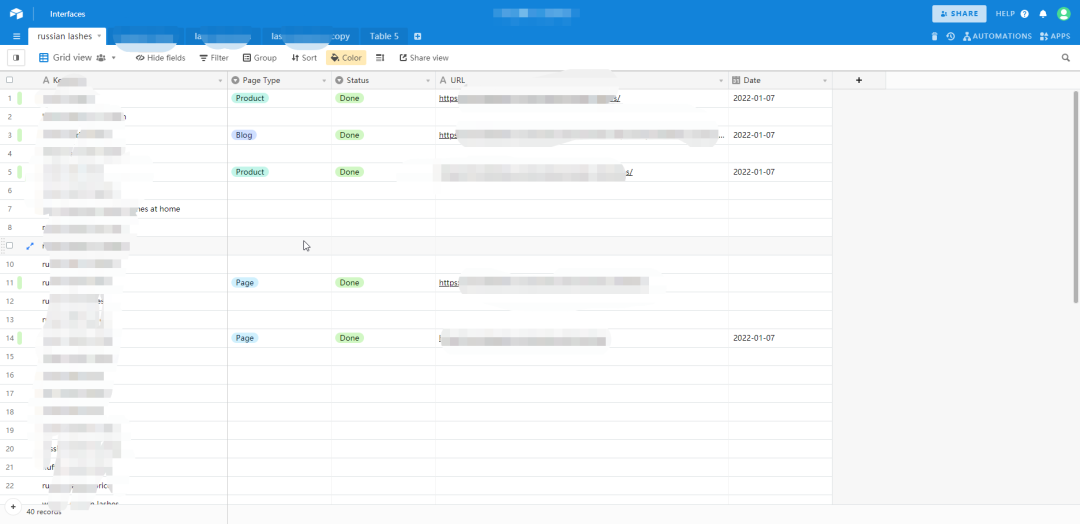This screenshot has height=524, width=1080.
Task: Open the Page Type field dropdown
Action: [324, 81]
